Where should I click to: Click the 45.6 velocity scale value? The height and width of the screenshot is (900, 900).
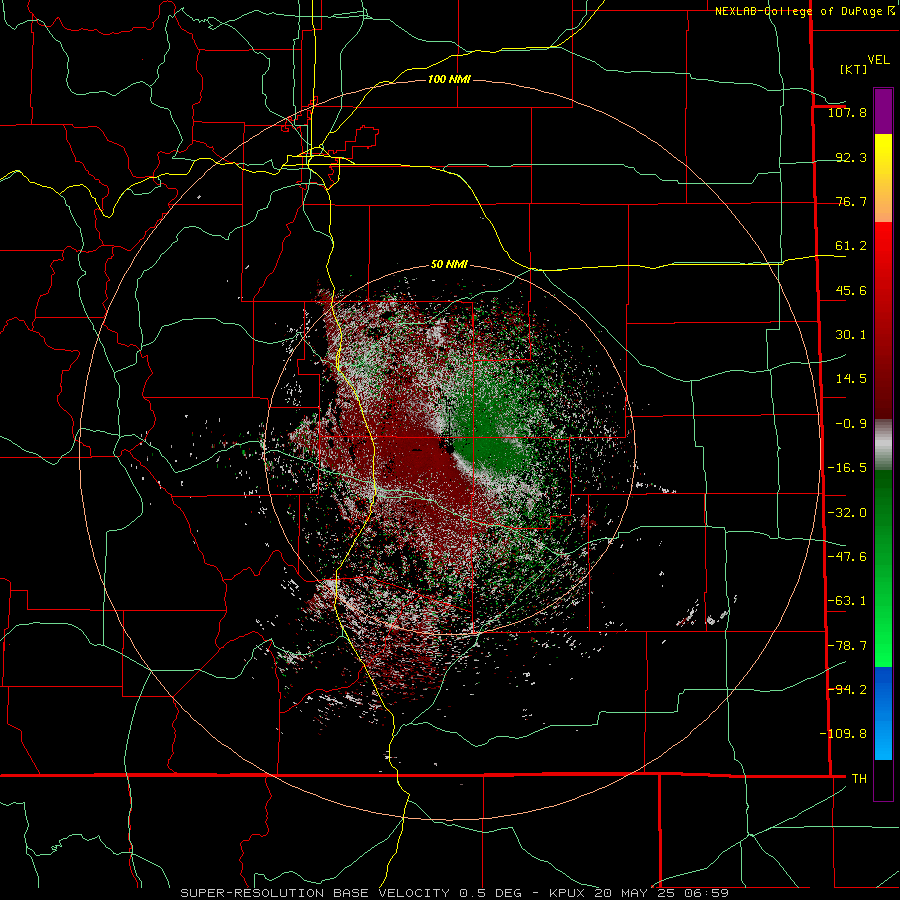851,290
